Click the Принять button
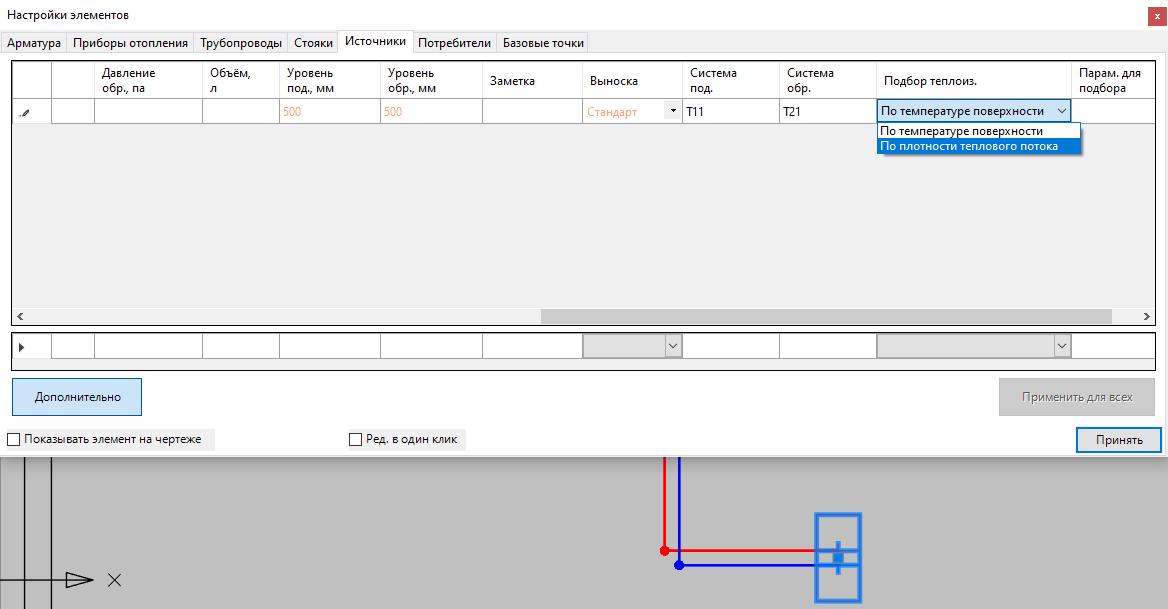This screenshot has height=609, width=1168. pyautogui.click(x=1118, y=440)
